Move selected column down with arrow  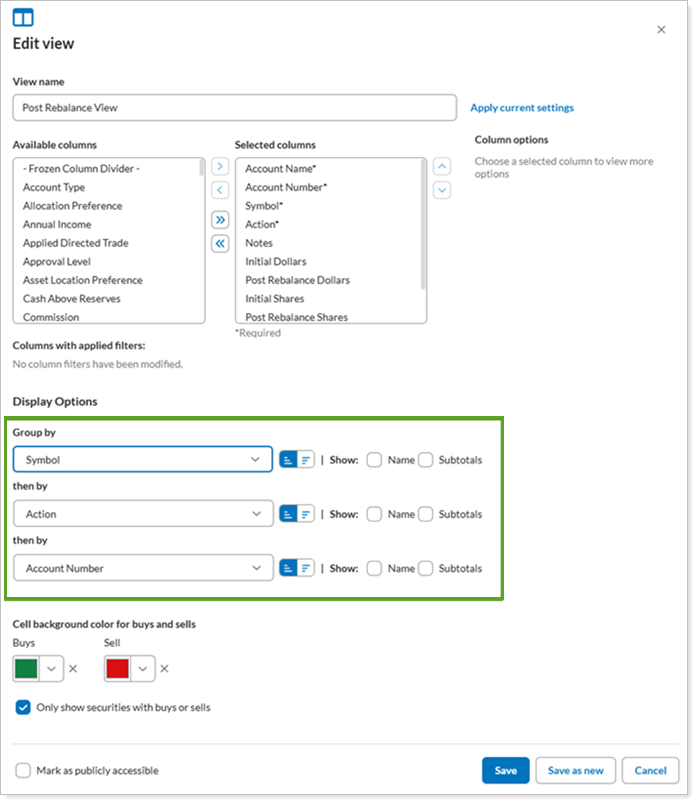(x=442, y=190)
